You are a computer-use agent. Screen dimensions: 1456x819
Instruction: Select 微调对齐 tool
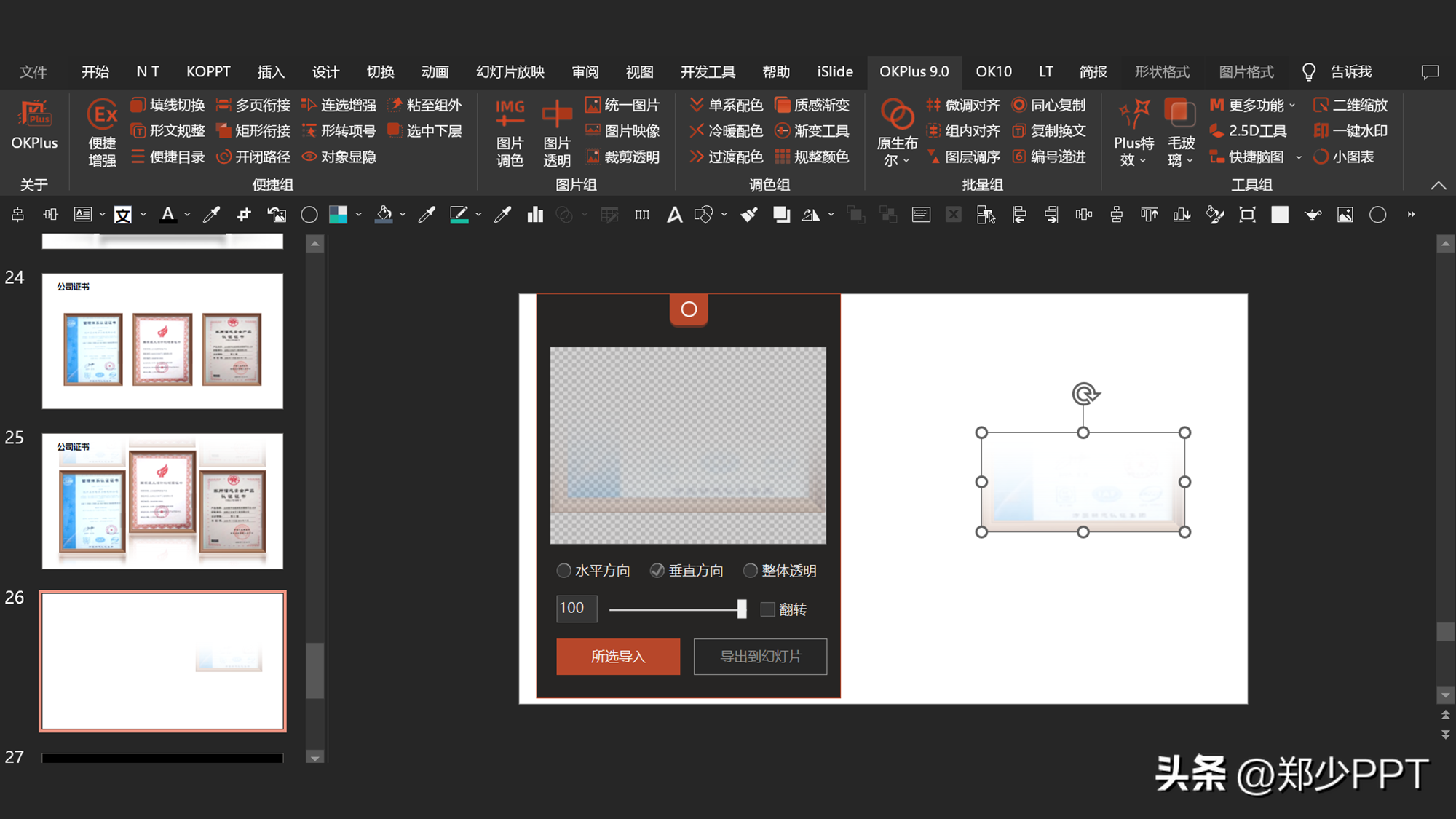click(963, 106)
